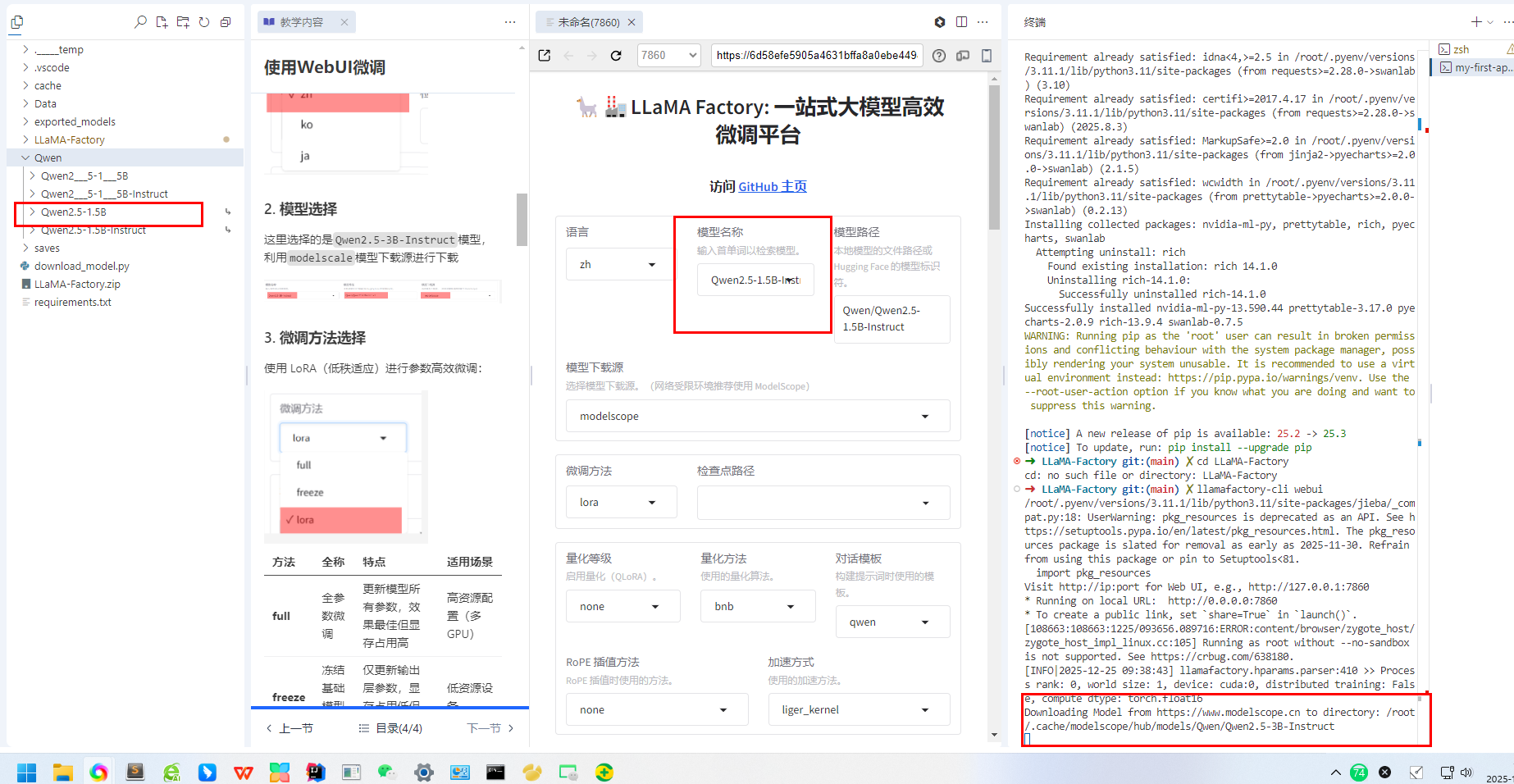This screenshot has height=784, width=1514.
Task: Expand the ._____temp folder
Action: [125, 49]
